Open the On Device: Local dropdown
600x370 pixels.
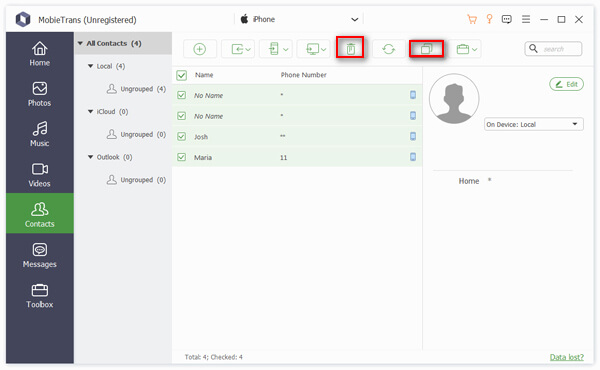pos(534,124)
